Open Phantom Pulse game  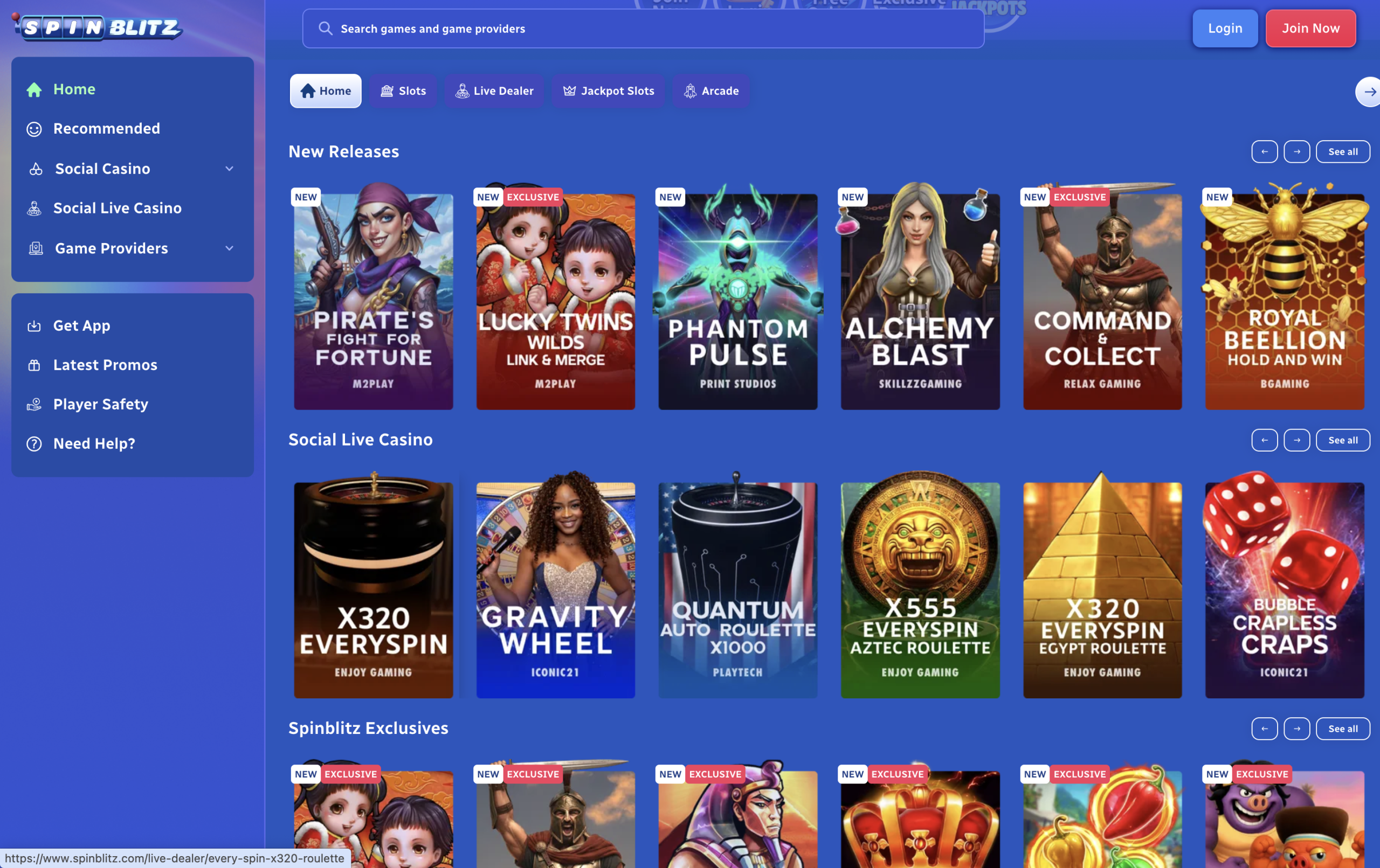pos(737,296)
